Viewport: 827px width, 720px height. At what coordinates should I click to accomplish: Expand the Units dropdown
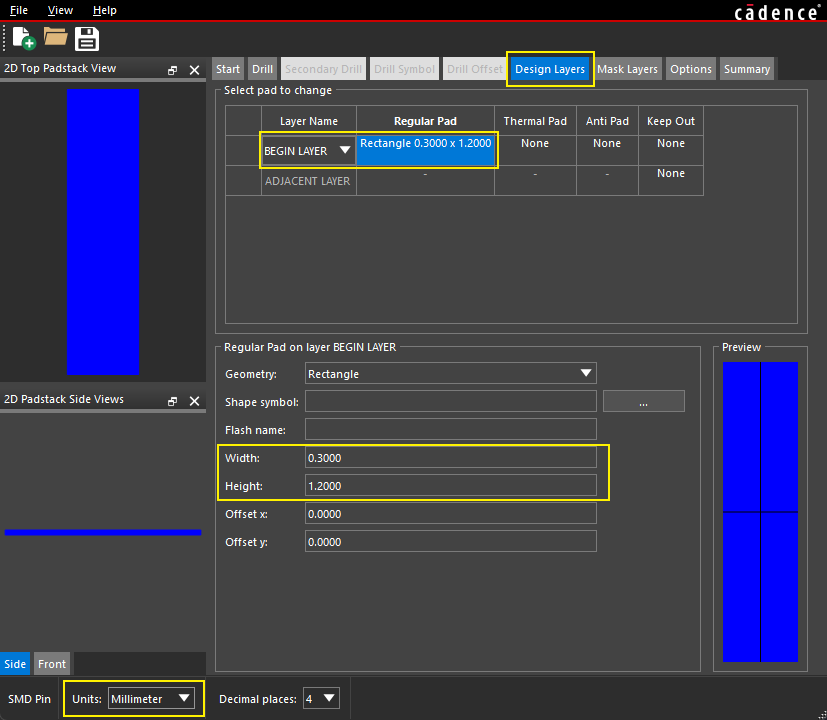[151, 698]
